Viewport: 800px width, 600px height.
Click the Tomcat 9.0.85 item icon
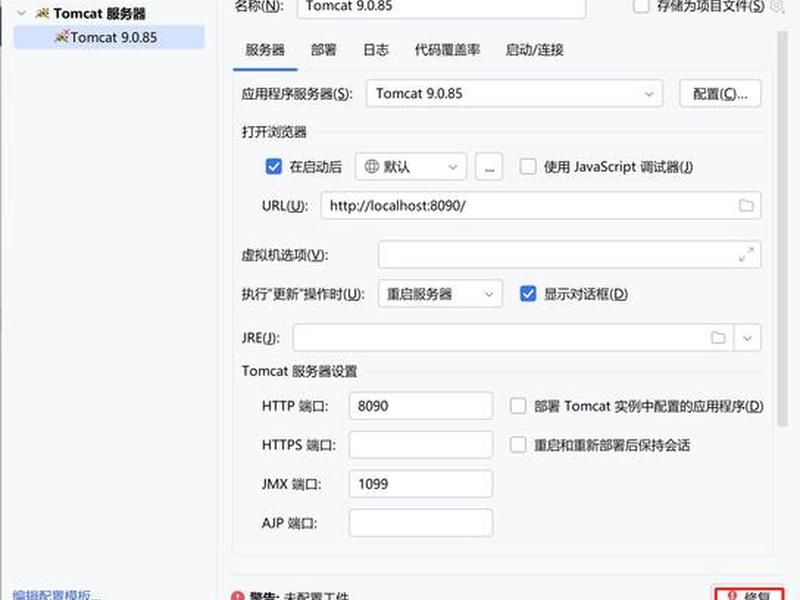(x=62, y=37)
